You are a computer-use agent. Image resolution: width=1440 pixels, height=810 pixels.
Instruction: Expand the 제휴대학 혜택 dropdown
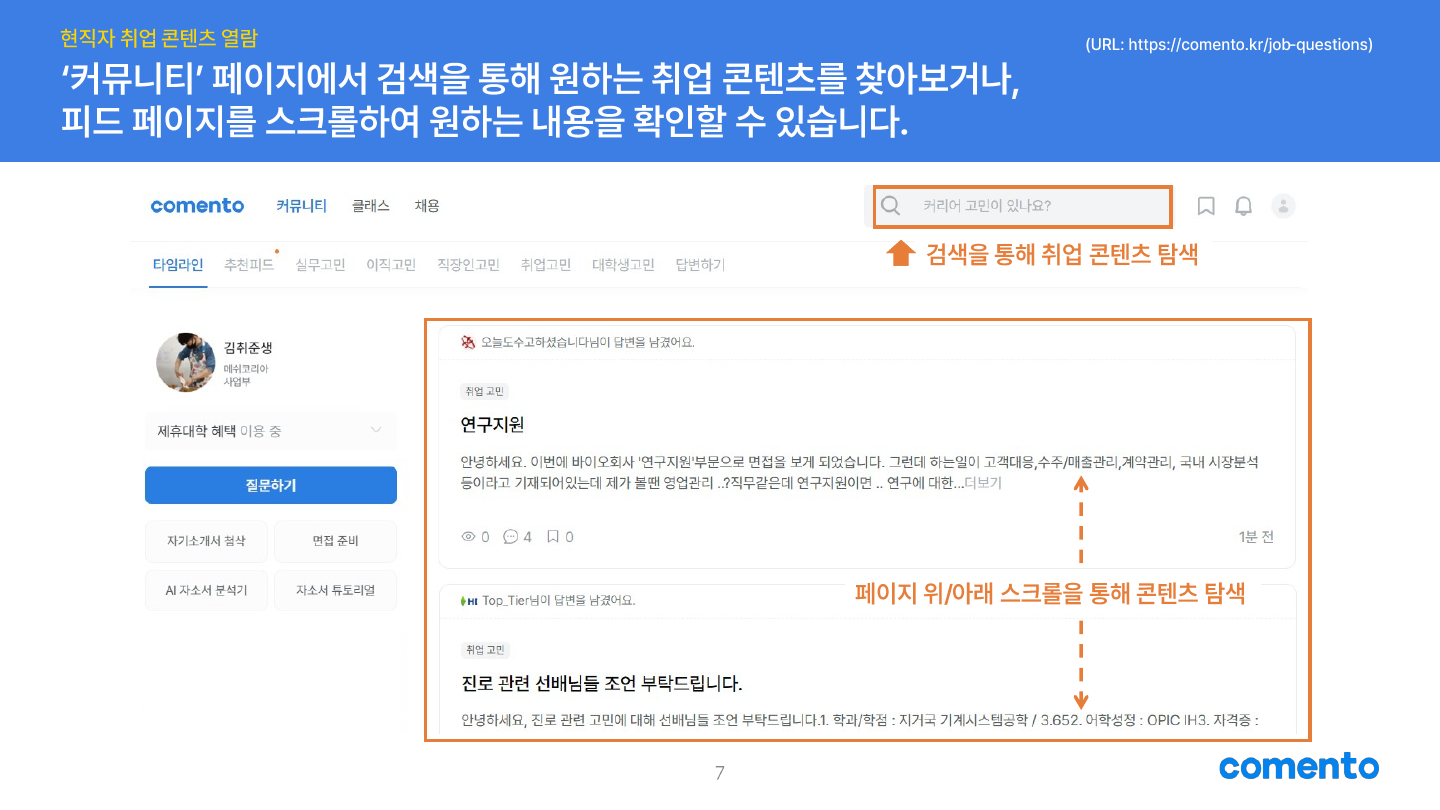376,431
